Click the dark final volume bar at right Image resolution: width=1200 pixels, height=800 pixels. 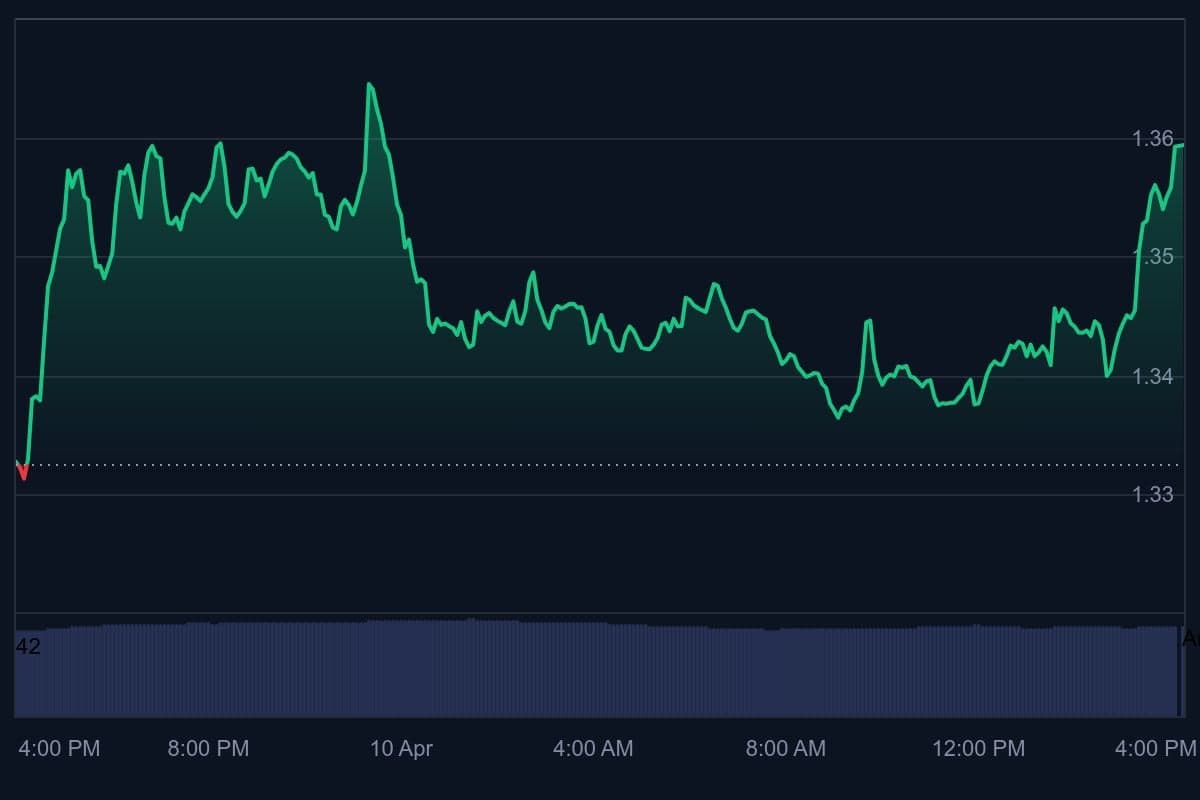(1177, 672)
